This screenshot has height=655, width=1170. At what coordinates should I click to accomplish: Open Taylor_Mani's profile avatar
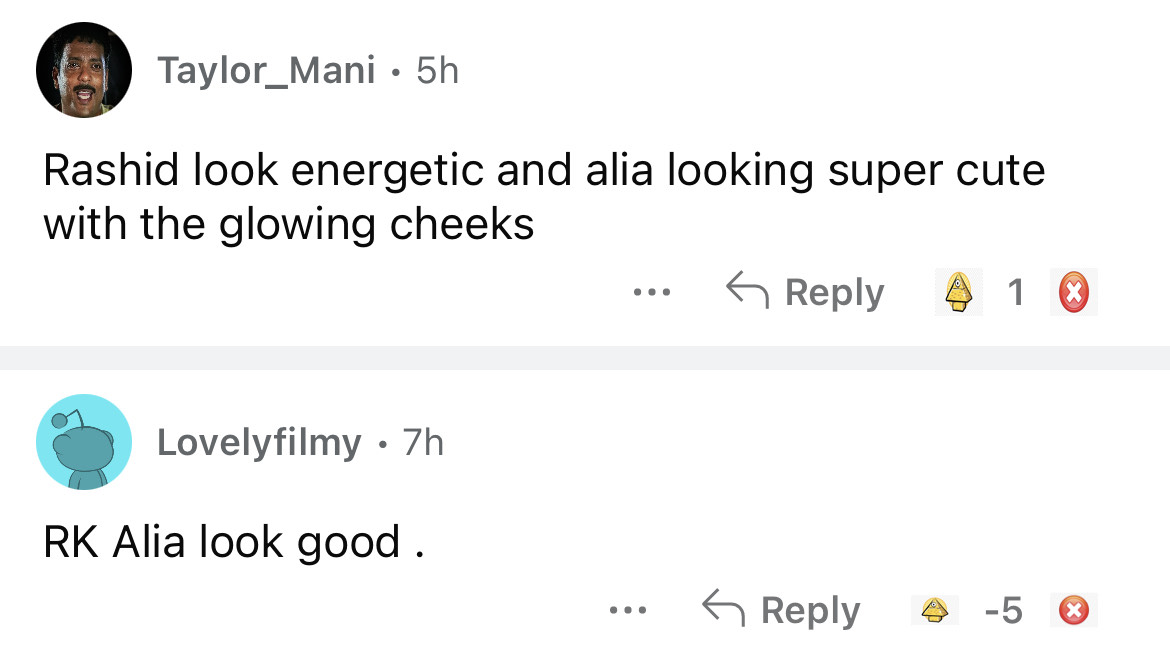pyautogui.click(x=84, y=70)
